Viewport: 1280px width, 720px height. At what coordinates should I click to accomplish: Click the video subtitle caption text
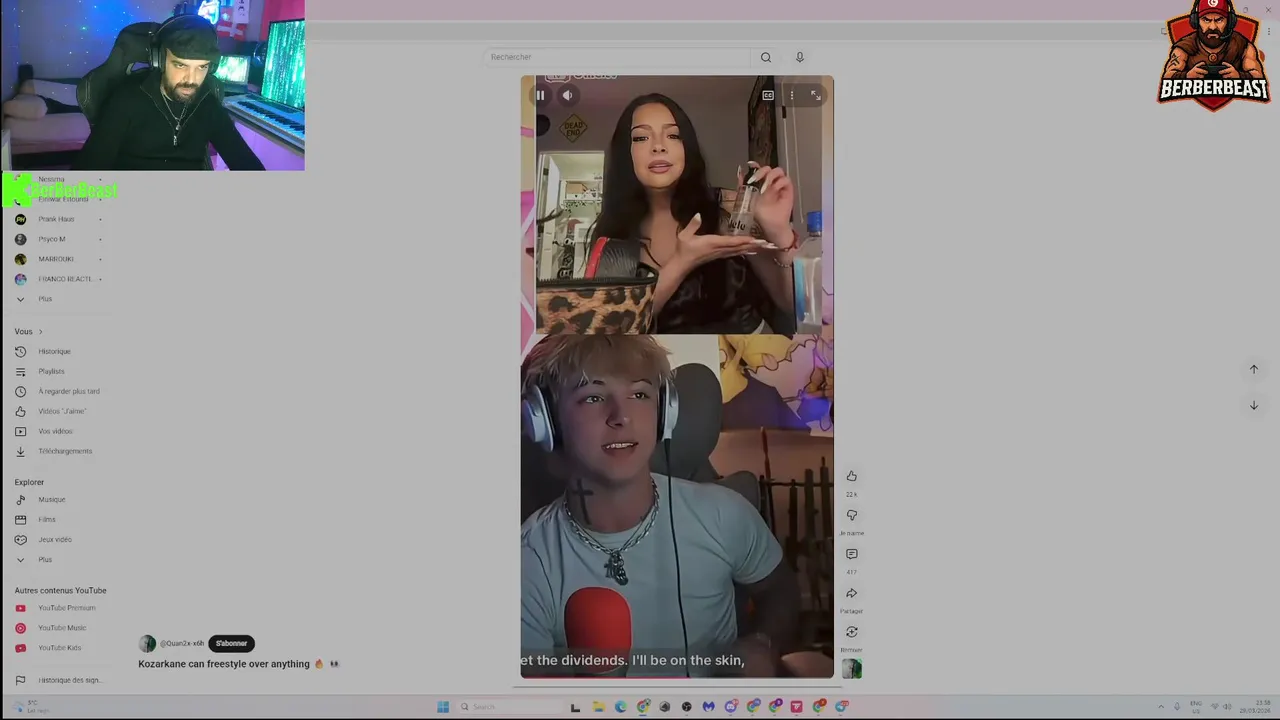point(632,660)
